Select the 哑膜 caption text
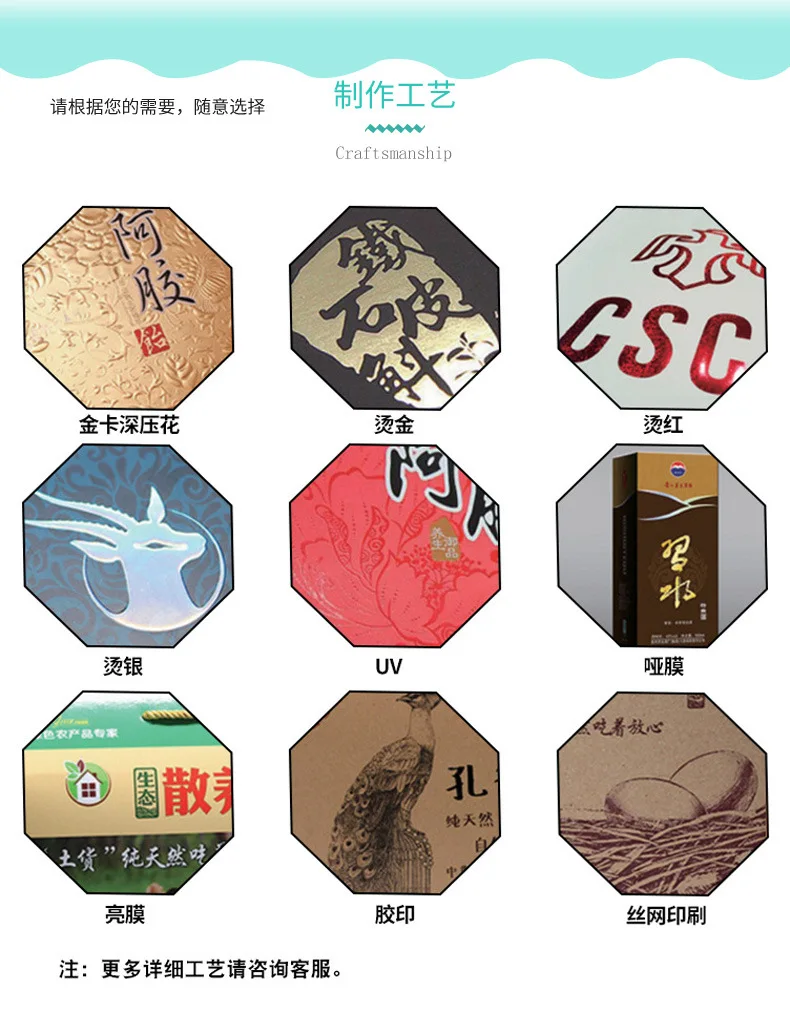Viewport: 790px width, 1011px height. tap(664, 666)
